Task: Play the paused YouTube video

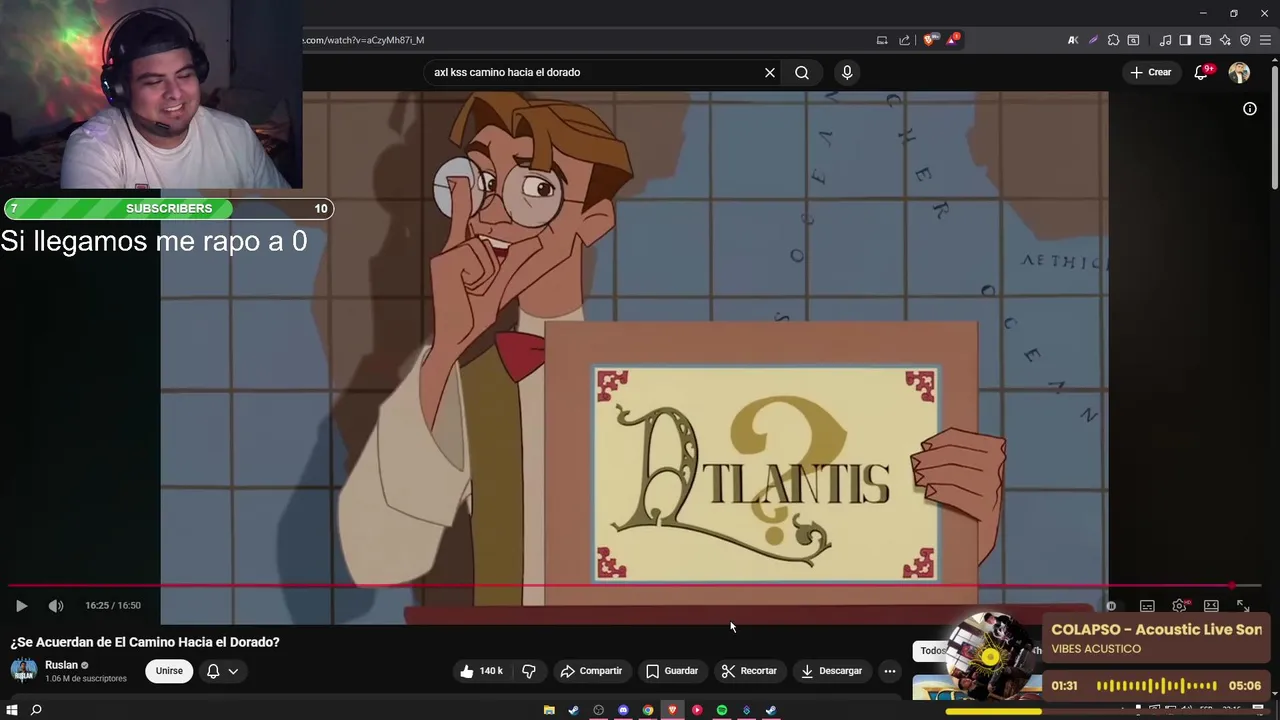Action: (x=21, y=606)
